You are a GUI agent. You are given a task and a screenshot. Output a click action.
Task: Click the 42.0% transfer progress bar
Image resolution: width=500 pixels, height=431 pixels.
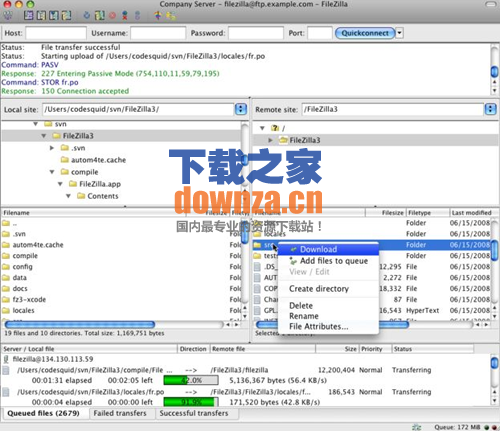[x=191, y=380]
